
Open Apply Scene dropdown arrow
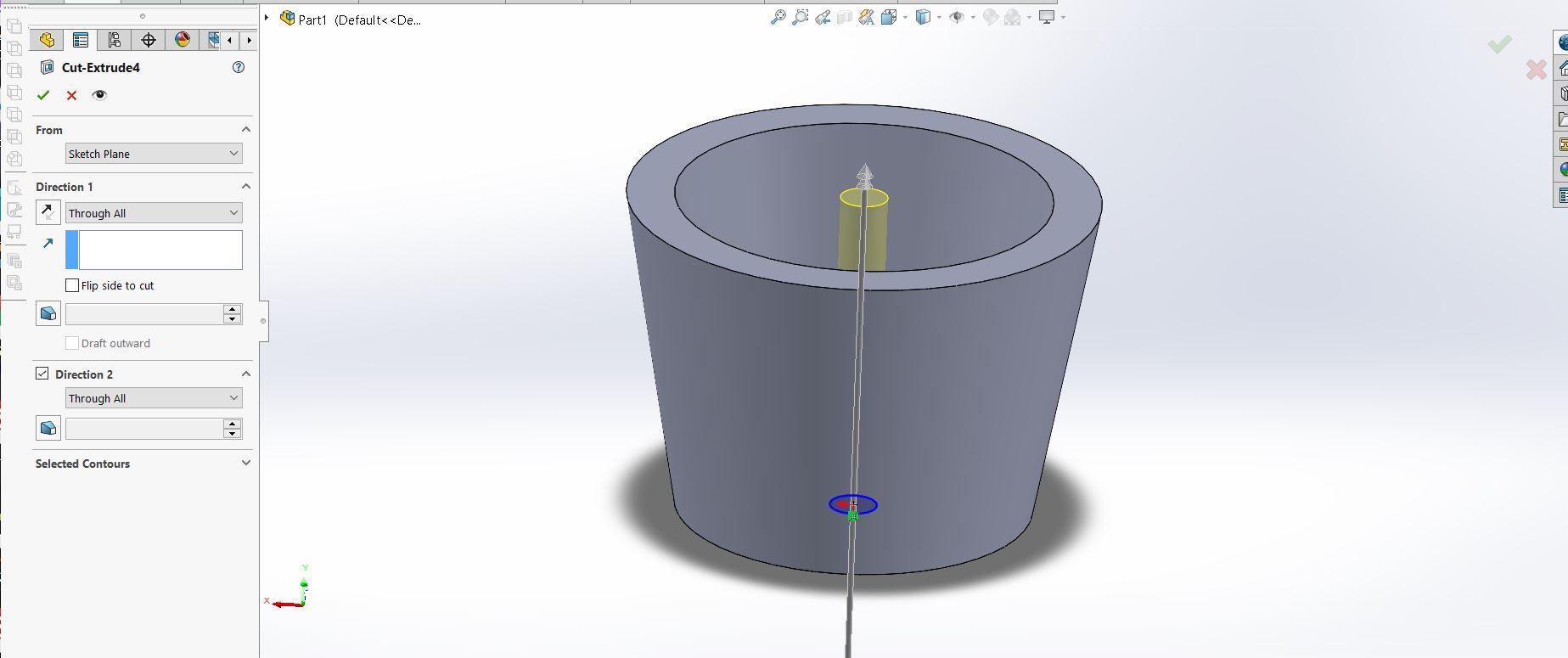(1029, 17)
